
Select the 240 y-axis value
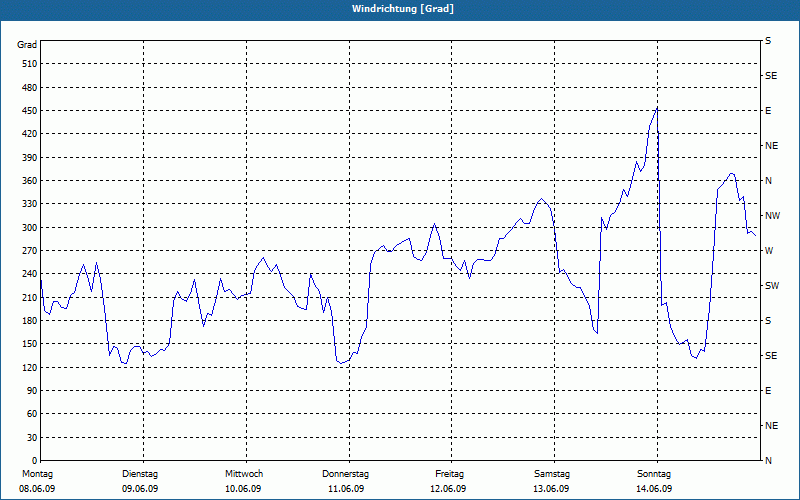(x=30, y=273)
